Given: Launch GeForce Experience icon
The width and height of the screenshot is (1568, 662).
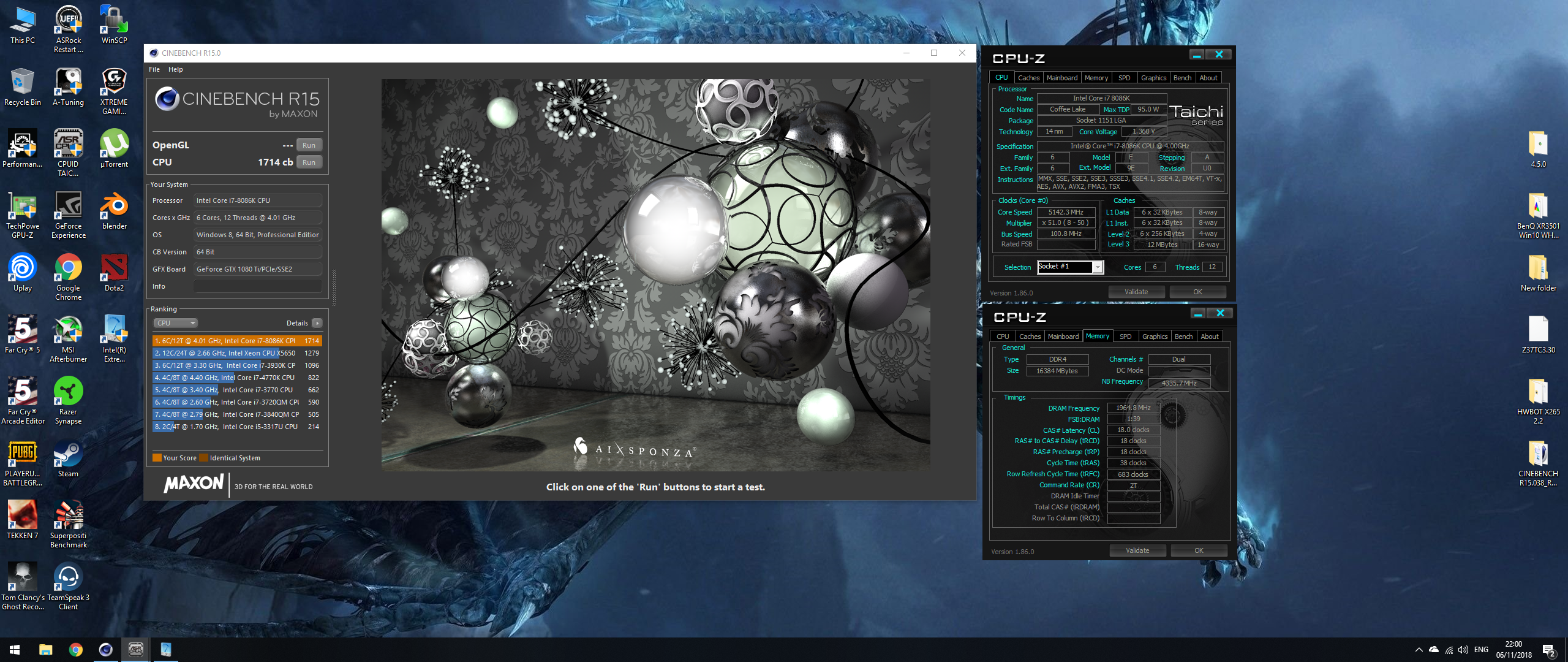Looking at the screenshot, I should 69,215.
